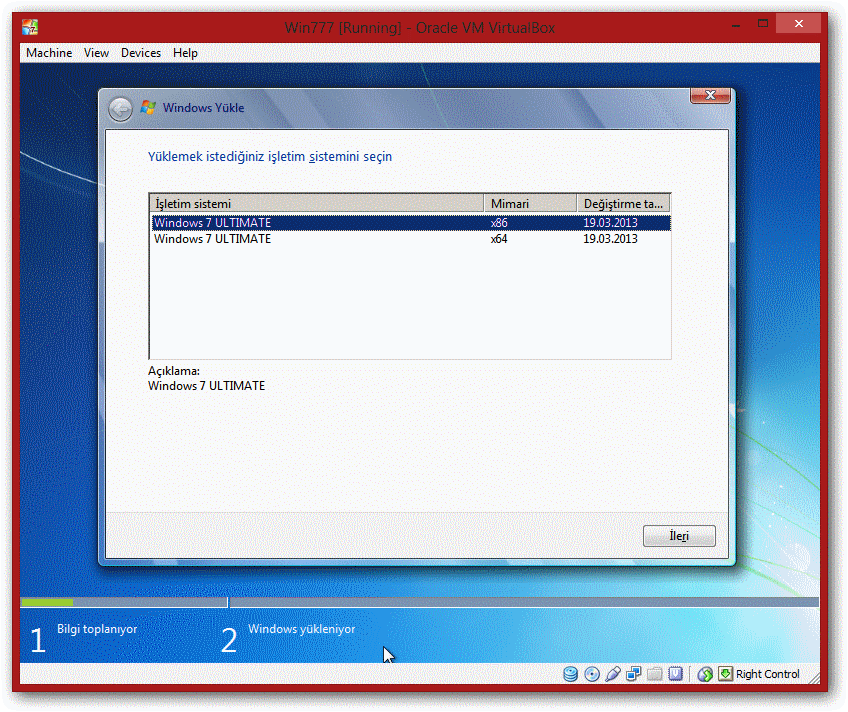Click the mouse integration status icon
848x712 pixels.
click(705, 674)
